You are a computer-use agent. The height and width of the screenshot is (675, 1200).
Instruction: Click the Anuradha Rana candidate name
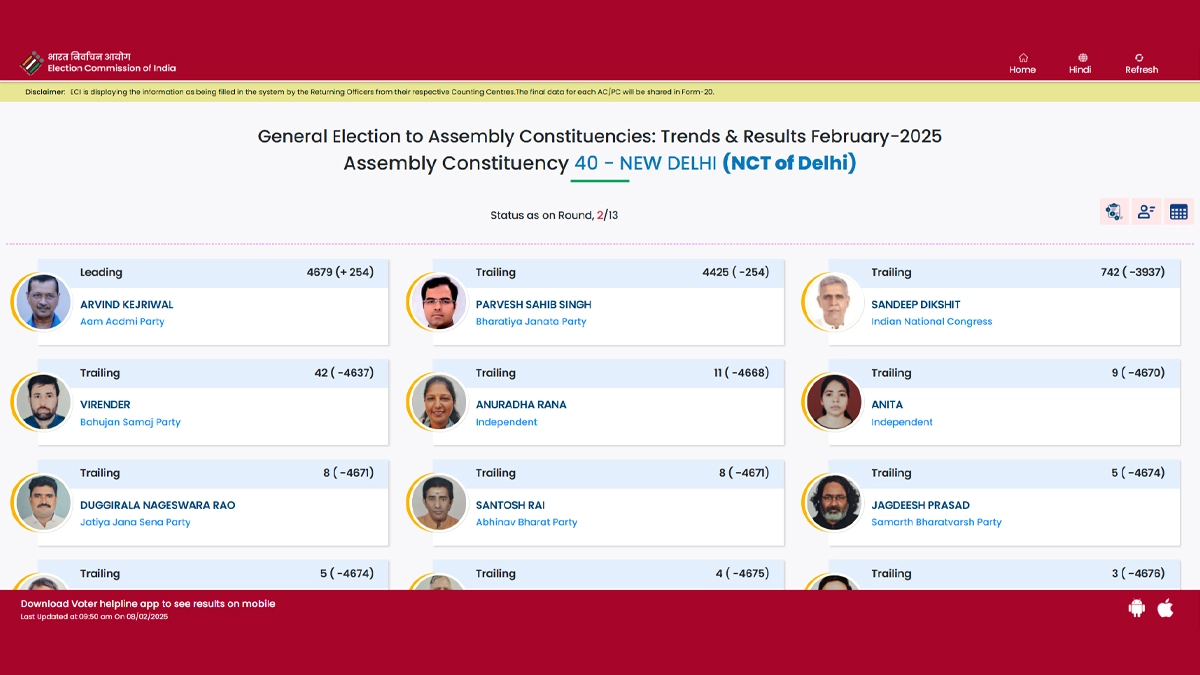[521, 405]
